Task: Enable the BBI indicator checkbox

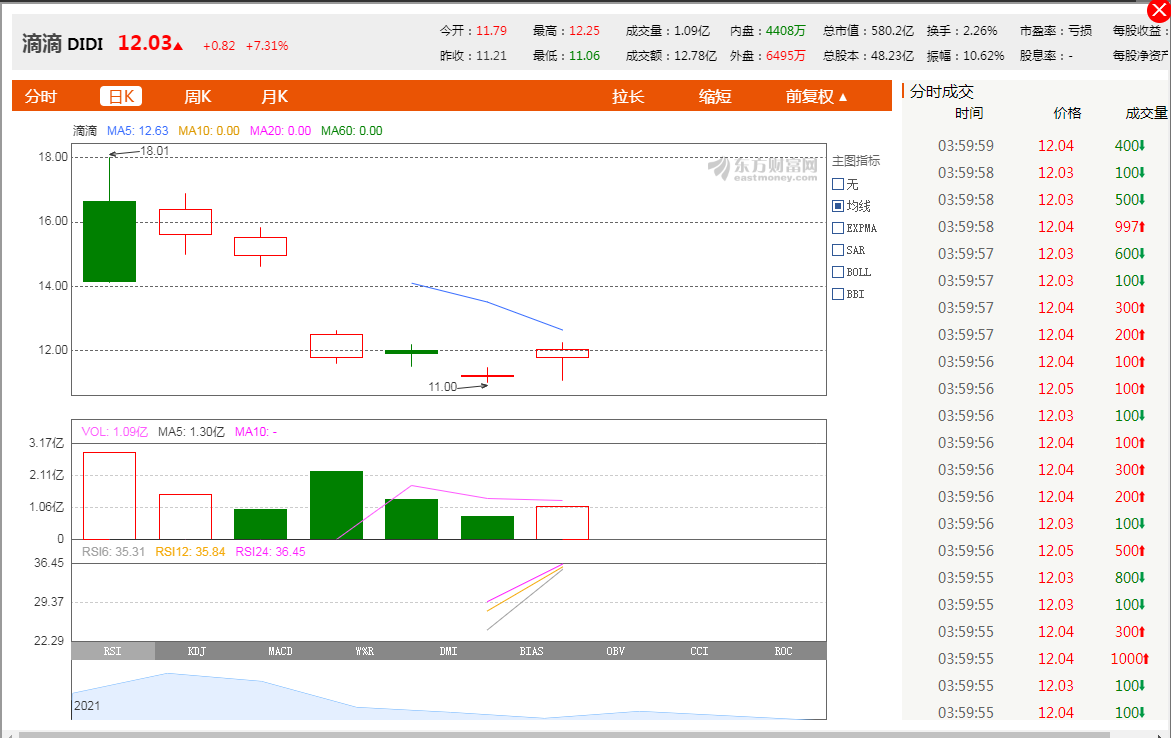Action: coord(838,294)
